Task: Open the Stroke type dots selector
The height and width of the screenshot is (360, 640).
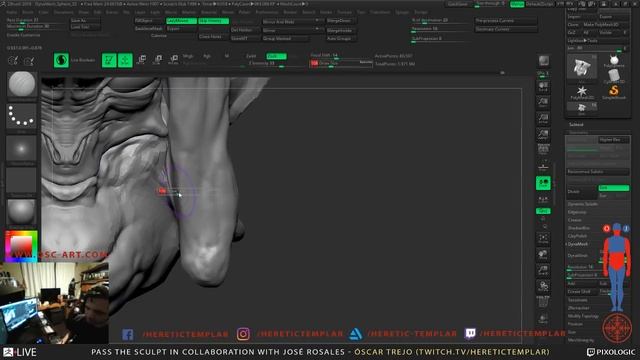Action: coord(22,116)
